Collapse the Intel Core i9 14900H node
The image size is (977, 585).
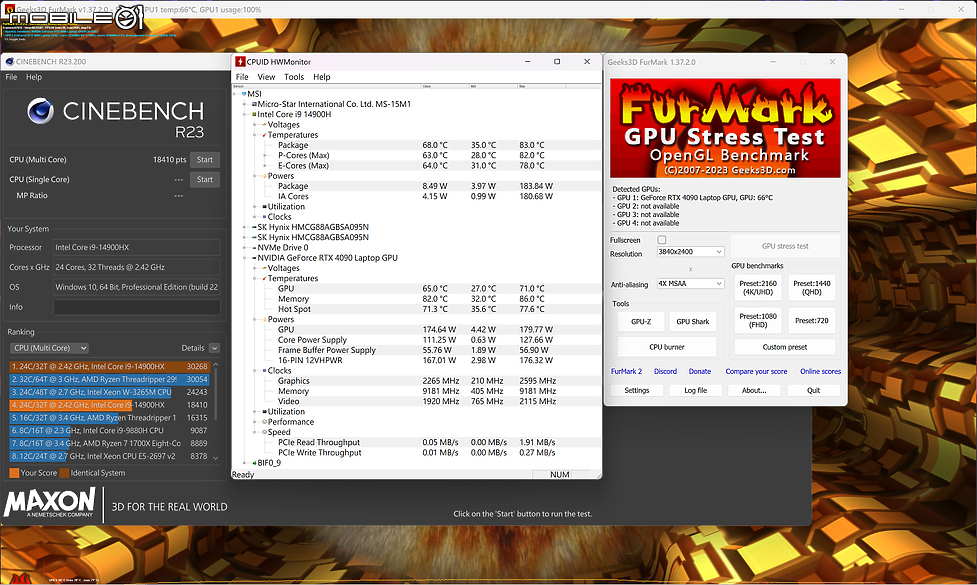(245, 115)
